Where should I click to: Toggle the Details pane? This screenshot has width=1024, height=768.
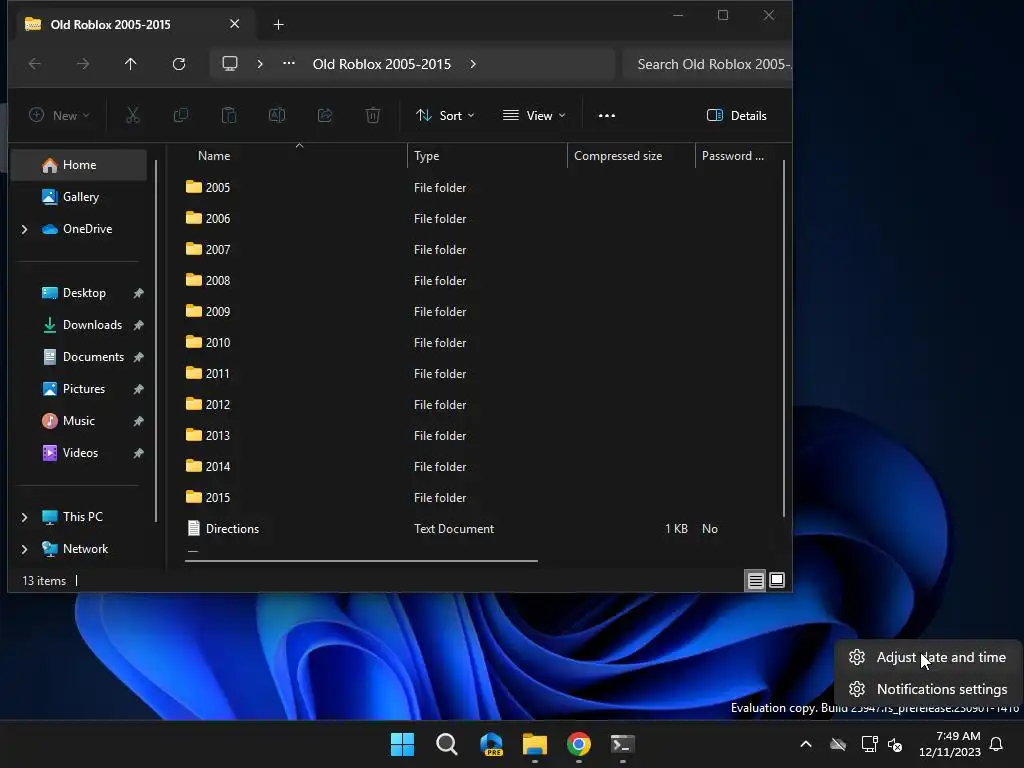pos(737,116)
